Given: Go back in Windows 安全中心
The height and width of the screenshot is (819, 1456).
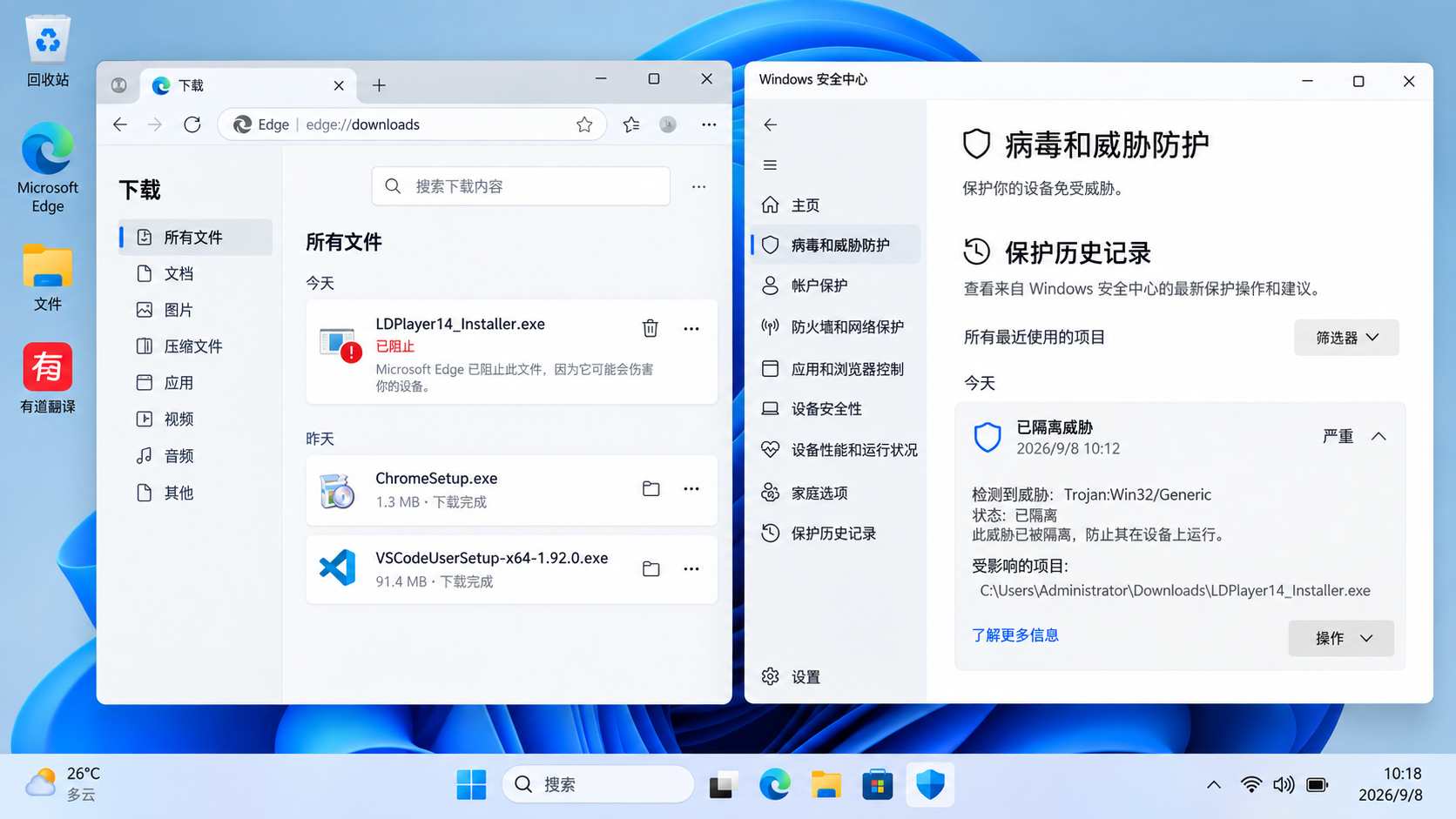Looking at the screenshot, I should click(x=770, y=124).
